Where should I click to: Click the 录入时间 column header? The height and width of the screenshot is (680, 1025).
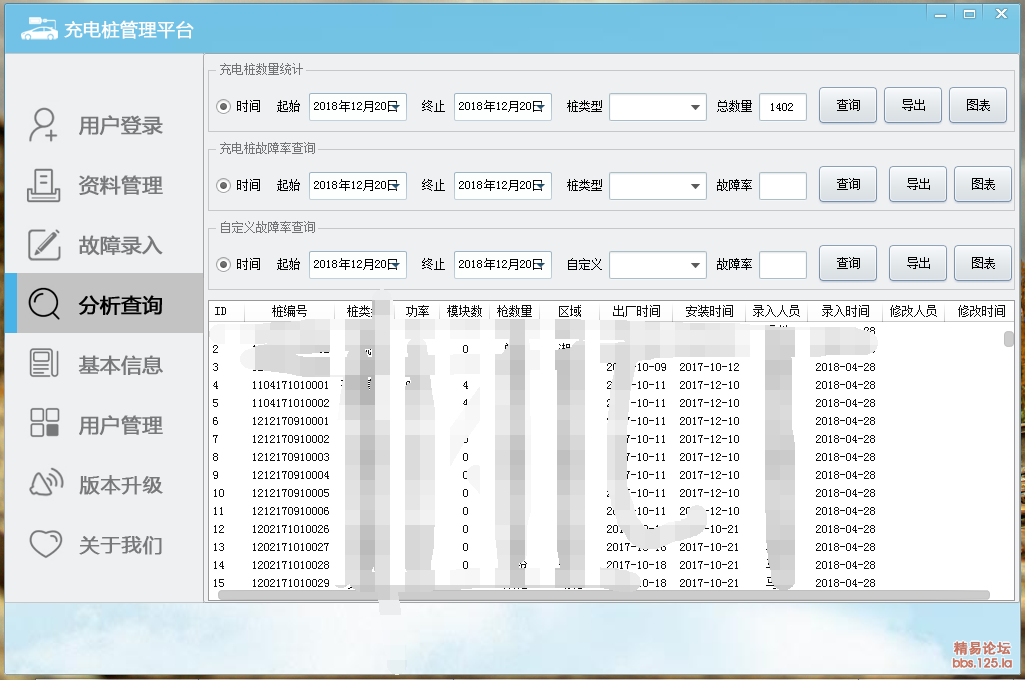[x=845, y=311]
